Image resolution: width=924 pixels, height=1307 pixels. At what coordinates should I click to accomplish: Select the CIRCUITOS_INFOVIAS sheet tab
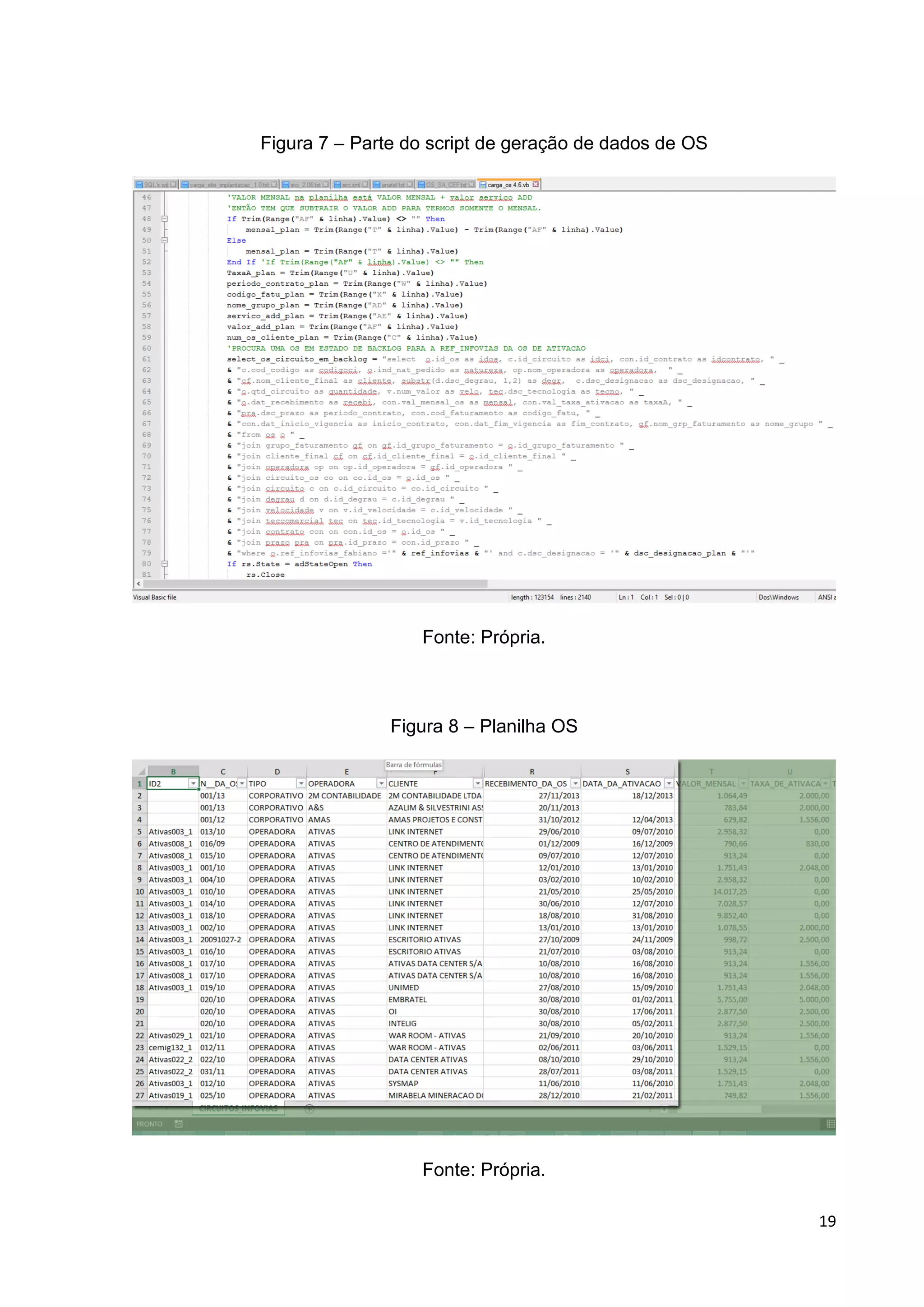pos(238,1108)
